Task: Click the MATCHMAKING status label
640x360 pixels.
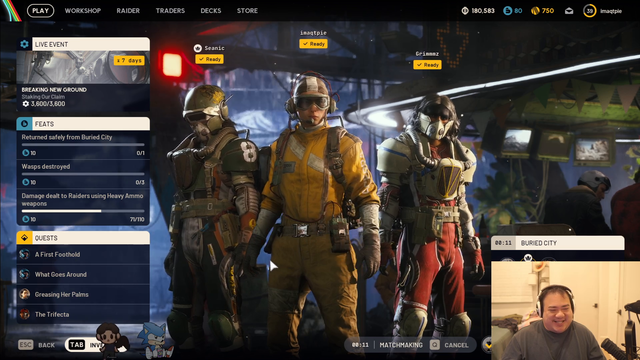Action: point(401,345)
